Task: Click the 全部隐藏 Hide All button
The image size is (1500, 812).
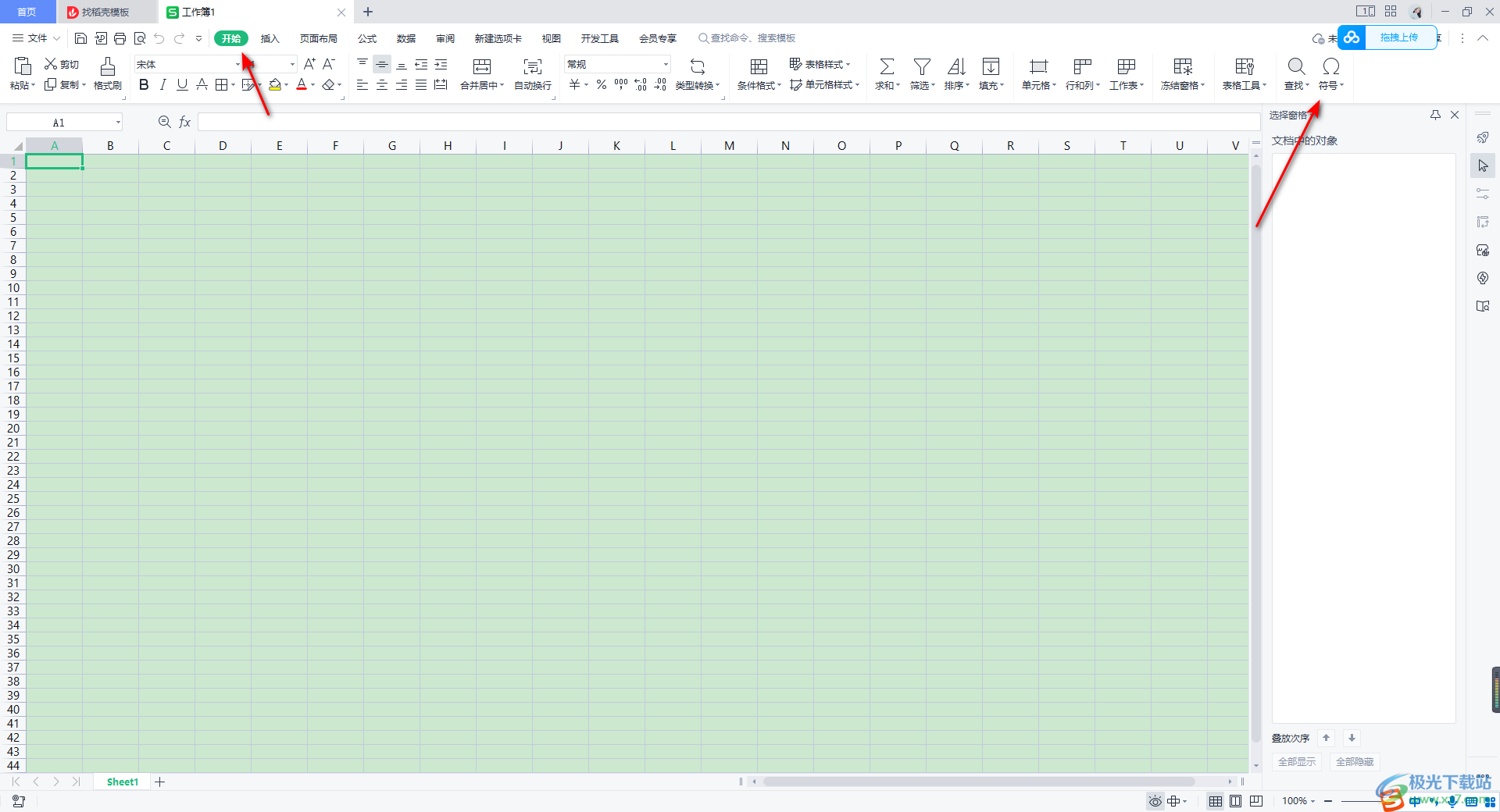Action: (x=1355, y=761)
